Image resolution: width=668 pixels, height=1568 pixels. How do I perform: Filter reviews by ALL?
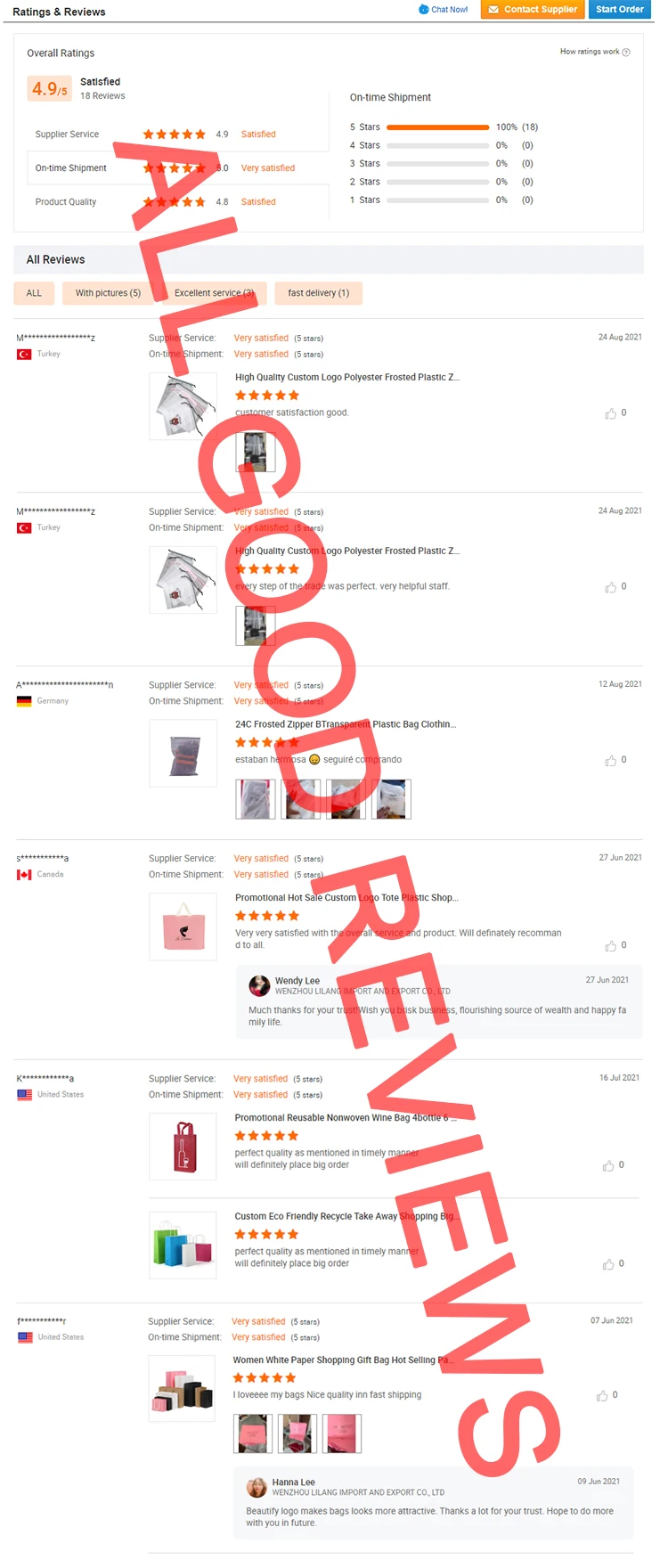pyautogui.click(x=34, y=293)
